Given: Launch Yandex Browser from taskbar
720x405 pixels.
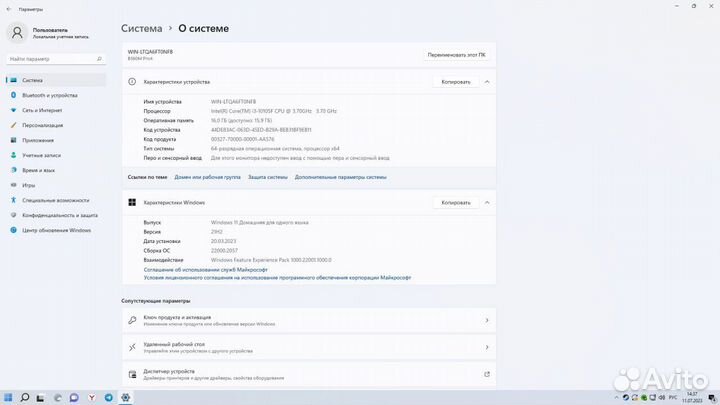Looking at the screenshot, I should click(x=91, y=397).
